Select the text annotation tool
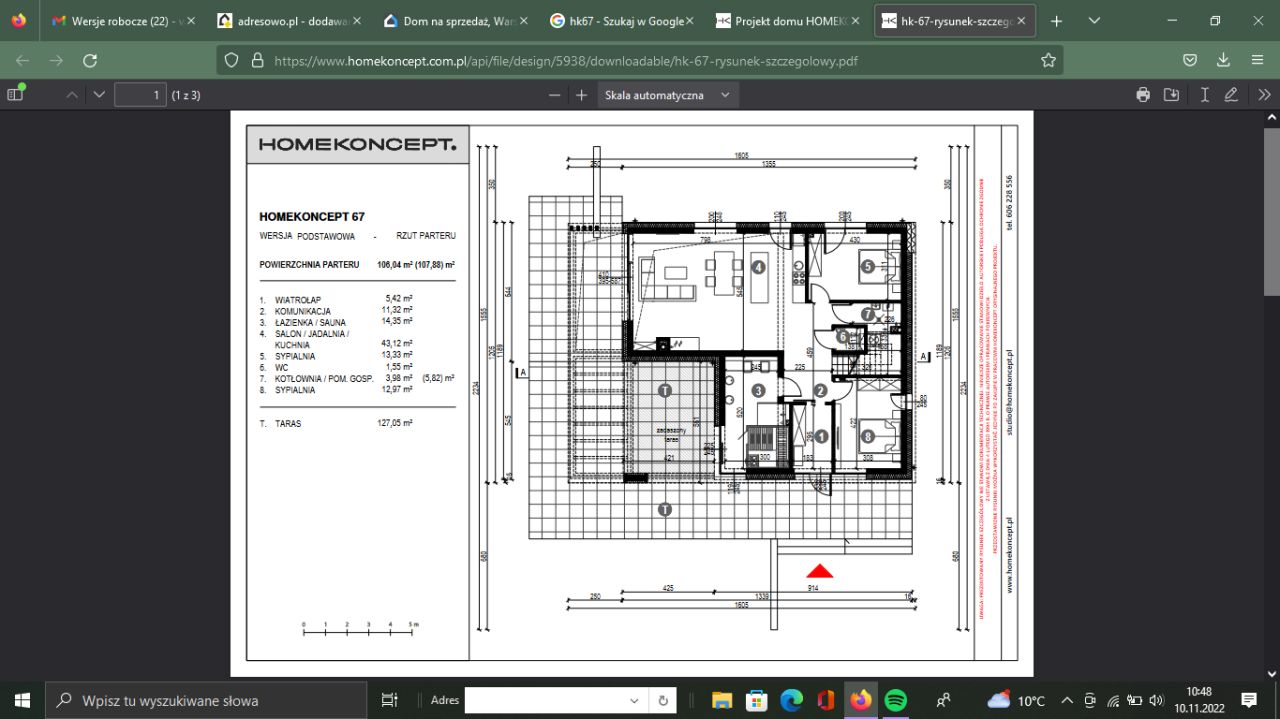This screenshot has height=719, width=1280. point(1204,95)
